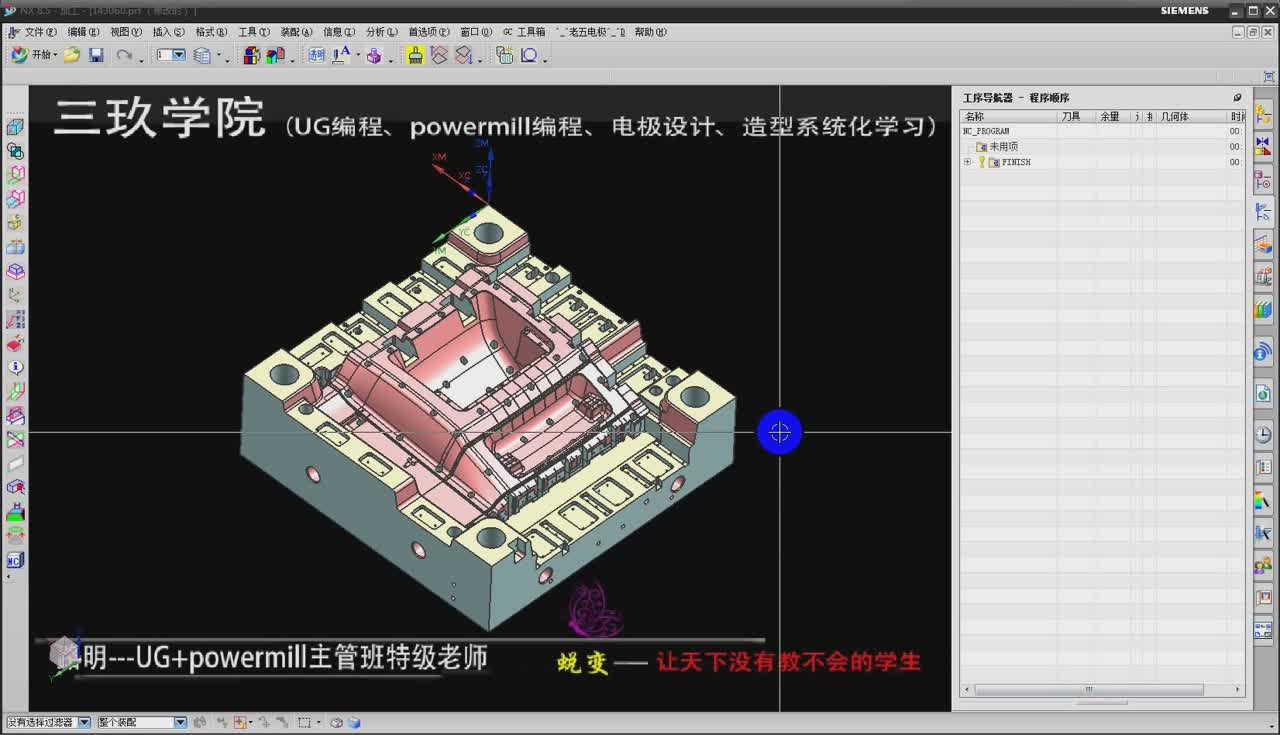Open the work layer combo box
The image size is (1280, 735).
171,55
